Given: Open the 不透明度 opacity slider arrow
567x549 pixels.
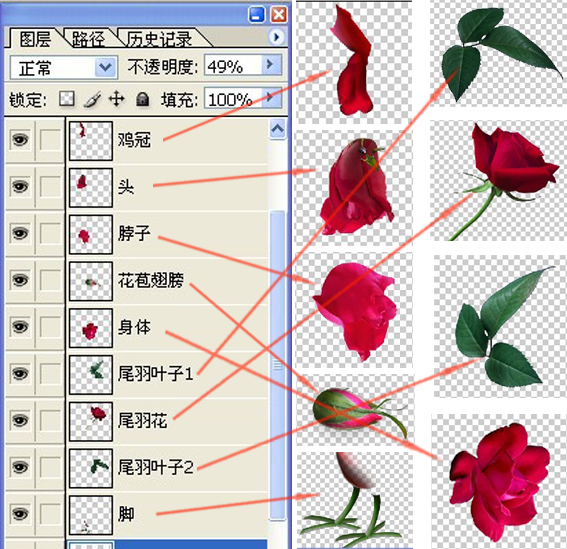Looking at the screenshot, I should [272, 65].
